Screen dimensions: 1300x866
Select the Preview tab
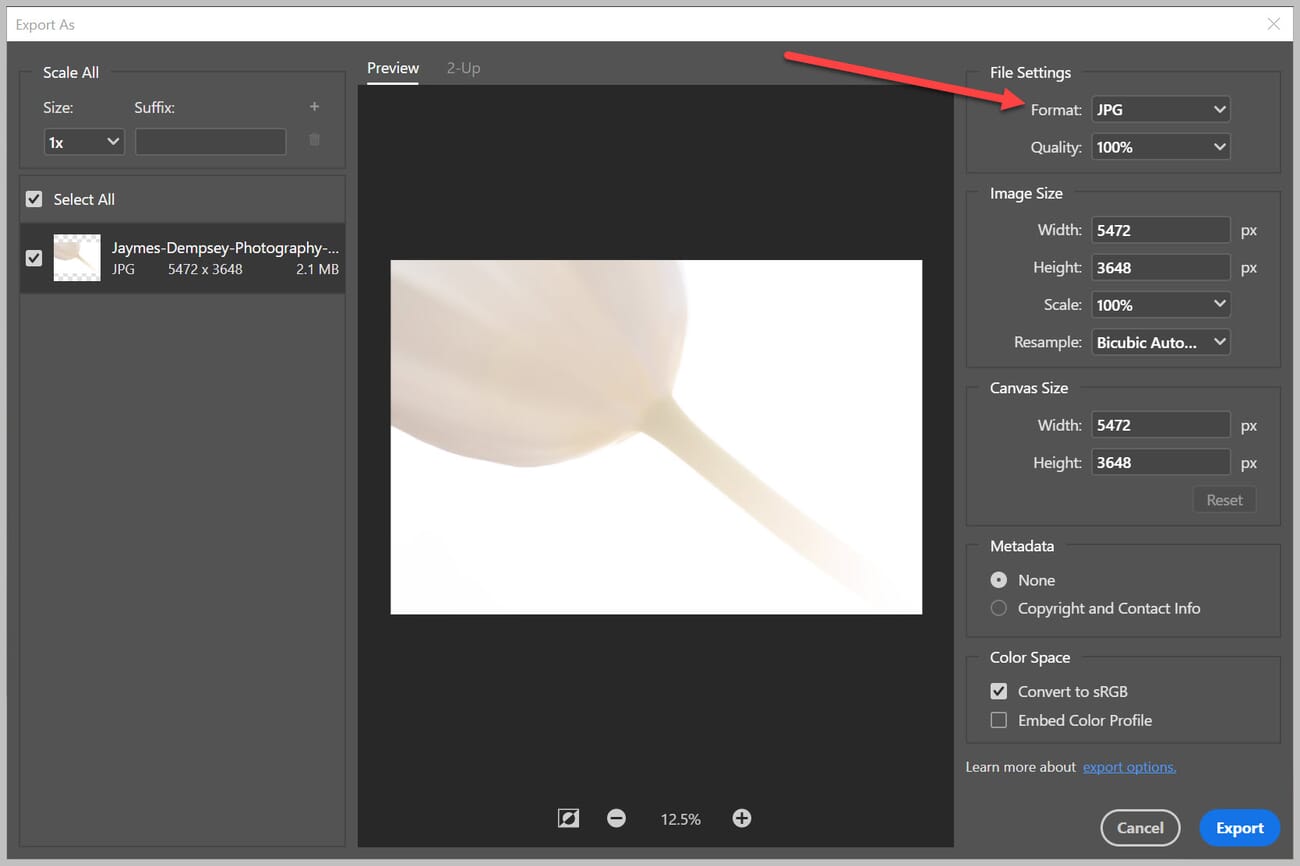[392, 68]
